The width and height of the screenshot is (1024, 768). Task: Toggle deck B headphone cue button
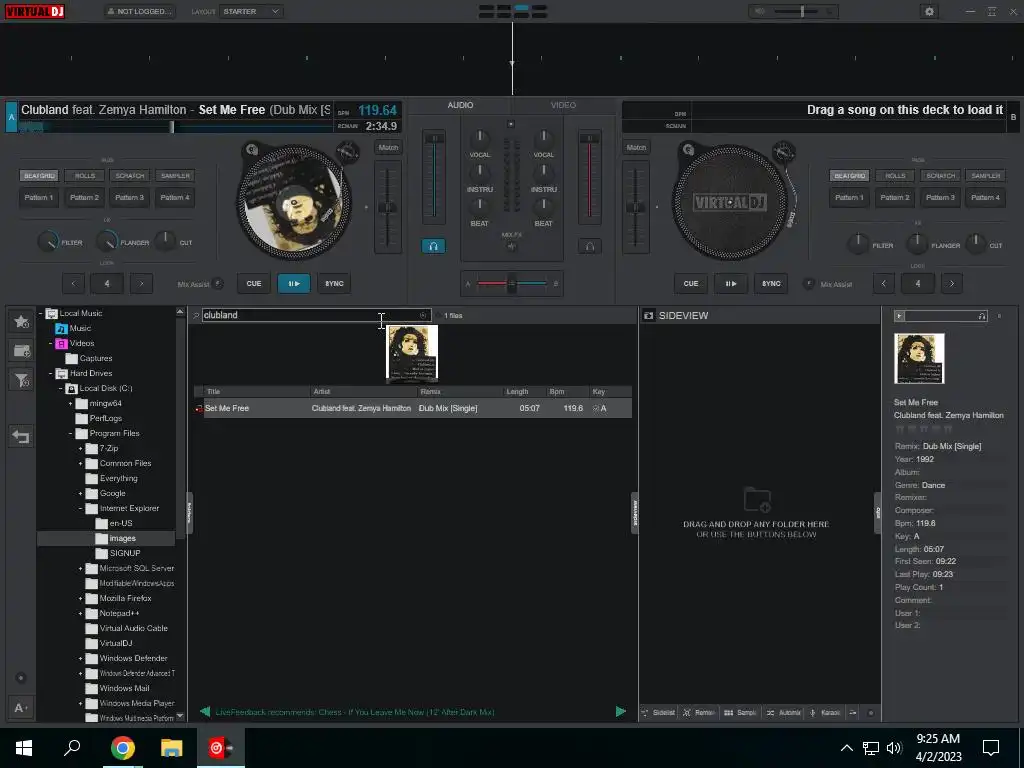590,246
